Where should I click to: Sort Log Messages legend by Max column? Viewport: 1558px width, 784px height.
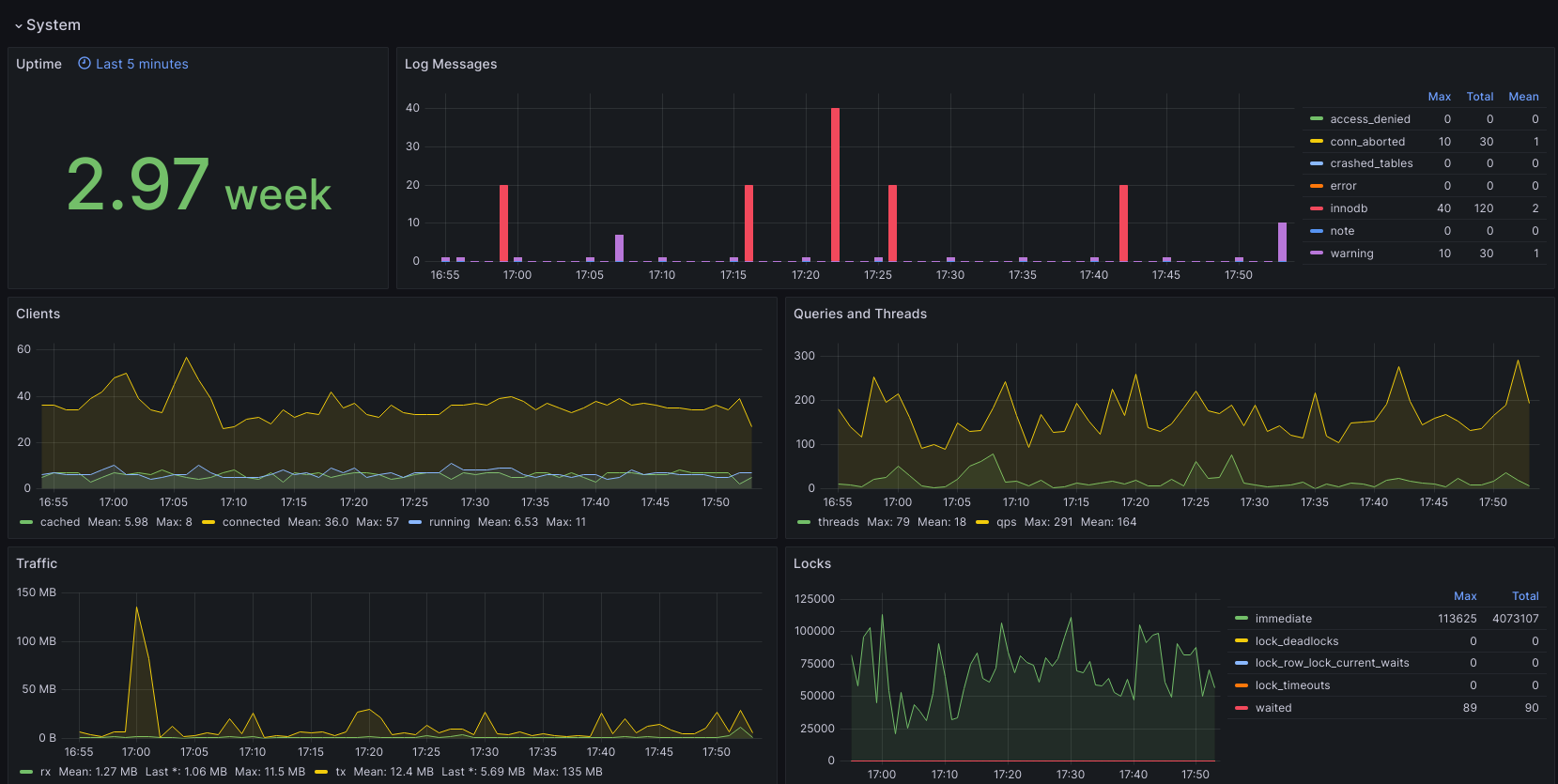(x=1439, y=97)
